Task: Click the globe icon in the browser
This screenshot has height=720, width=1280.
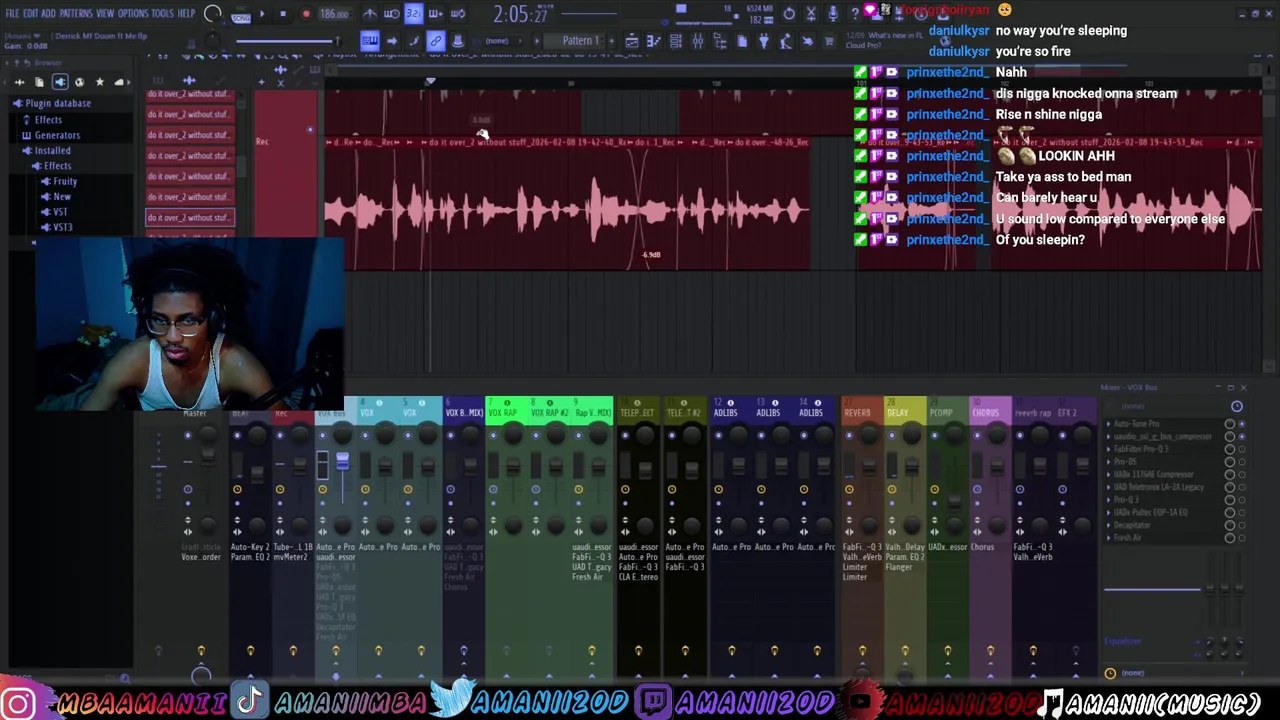Action: (x=80, y=82)
